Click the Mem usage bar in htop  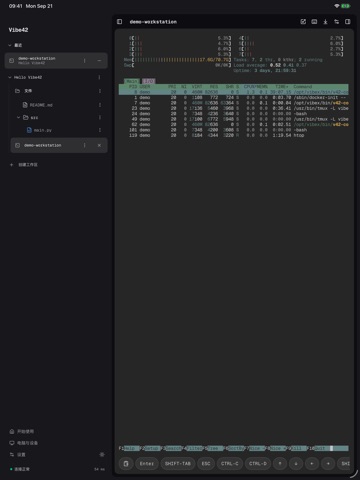pyautogui.click(x=177, y=60)
